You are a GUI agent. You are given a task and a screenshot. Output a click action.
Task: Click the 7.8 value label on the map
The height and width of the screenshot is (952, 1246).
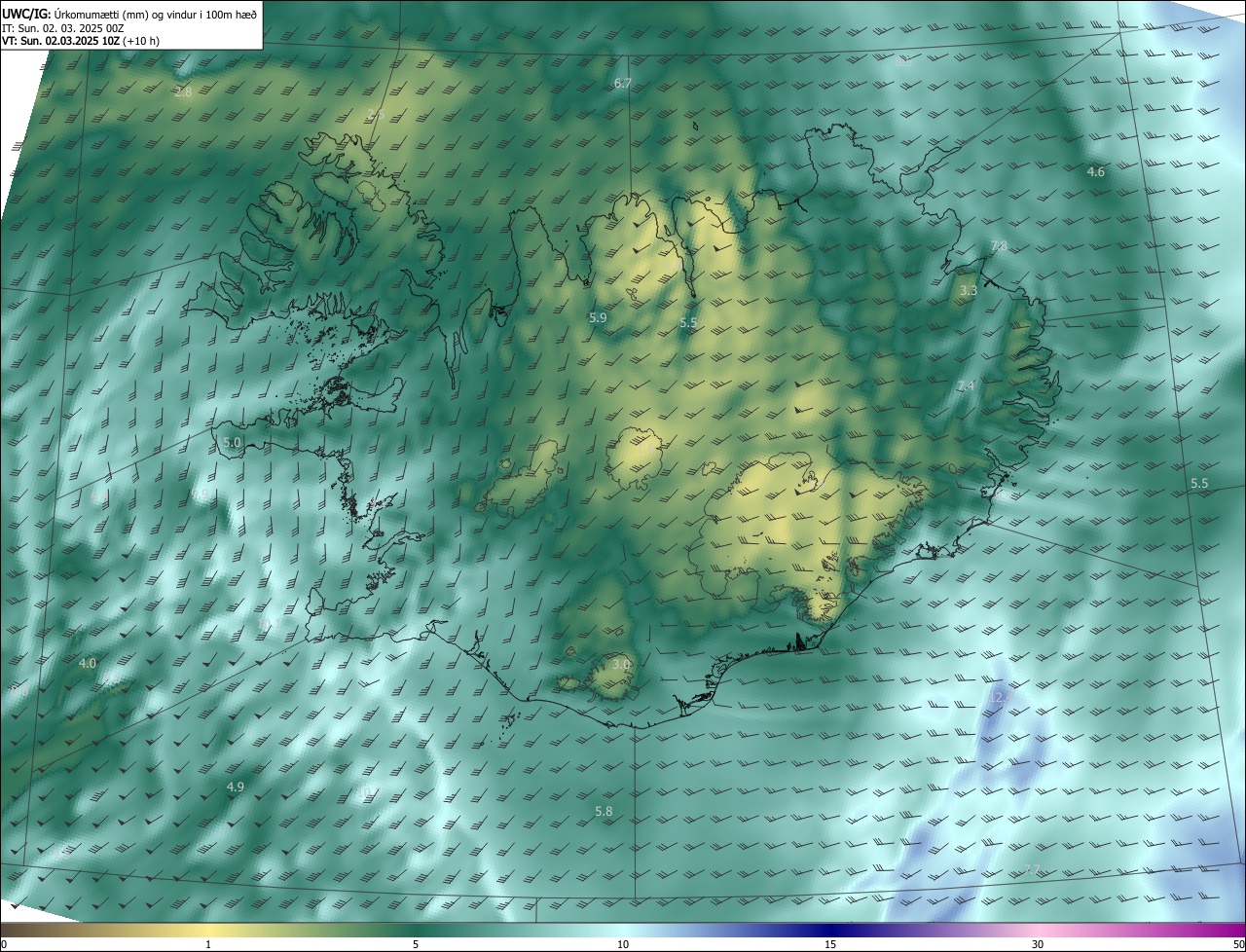999,246
